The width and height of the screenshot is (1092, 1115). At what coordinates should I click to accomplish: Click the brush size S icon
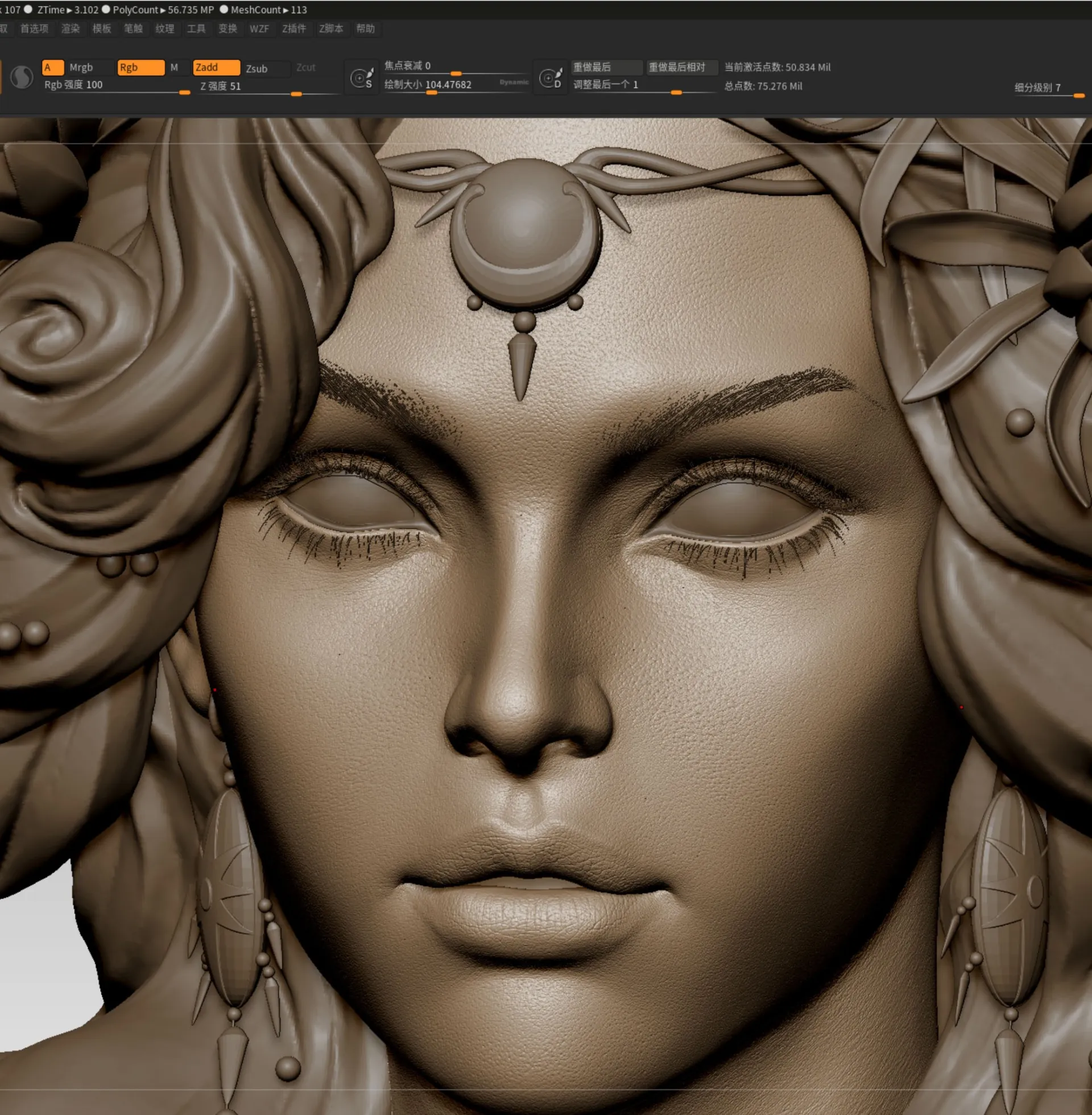(x=362, y=79)
